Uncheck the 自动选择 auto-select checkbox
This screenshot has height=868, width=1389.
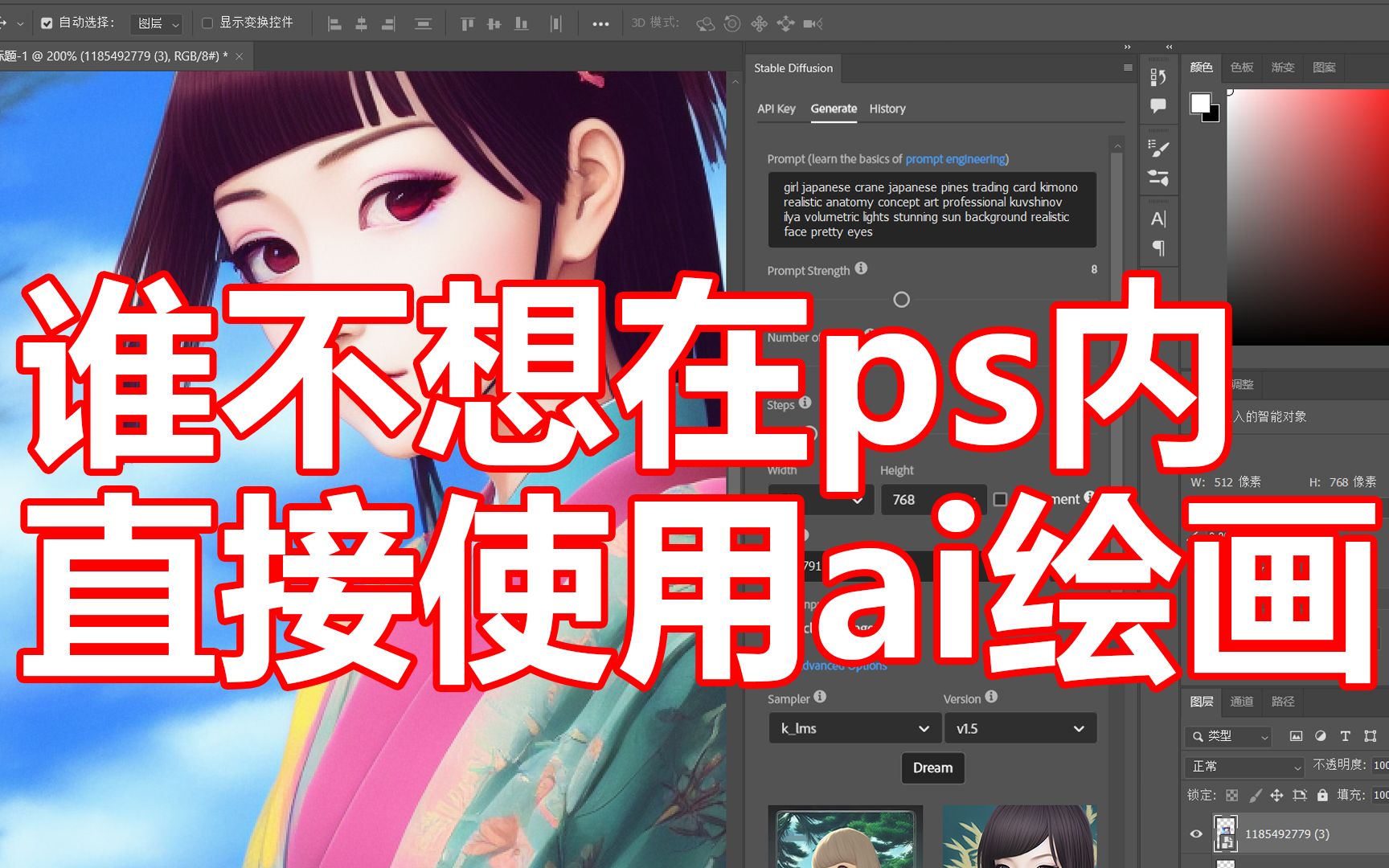click(x=47, y=23)
